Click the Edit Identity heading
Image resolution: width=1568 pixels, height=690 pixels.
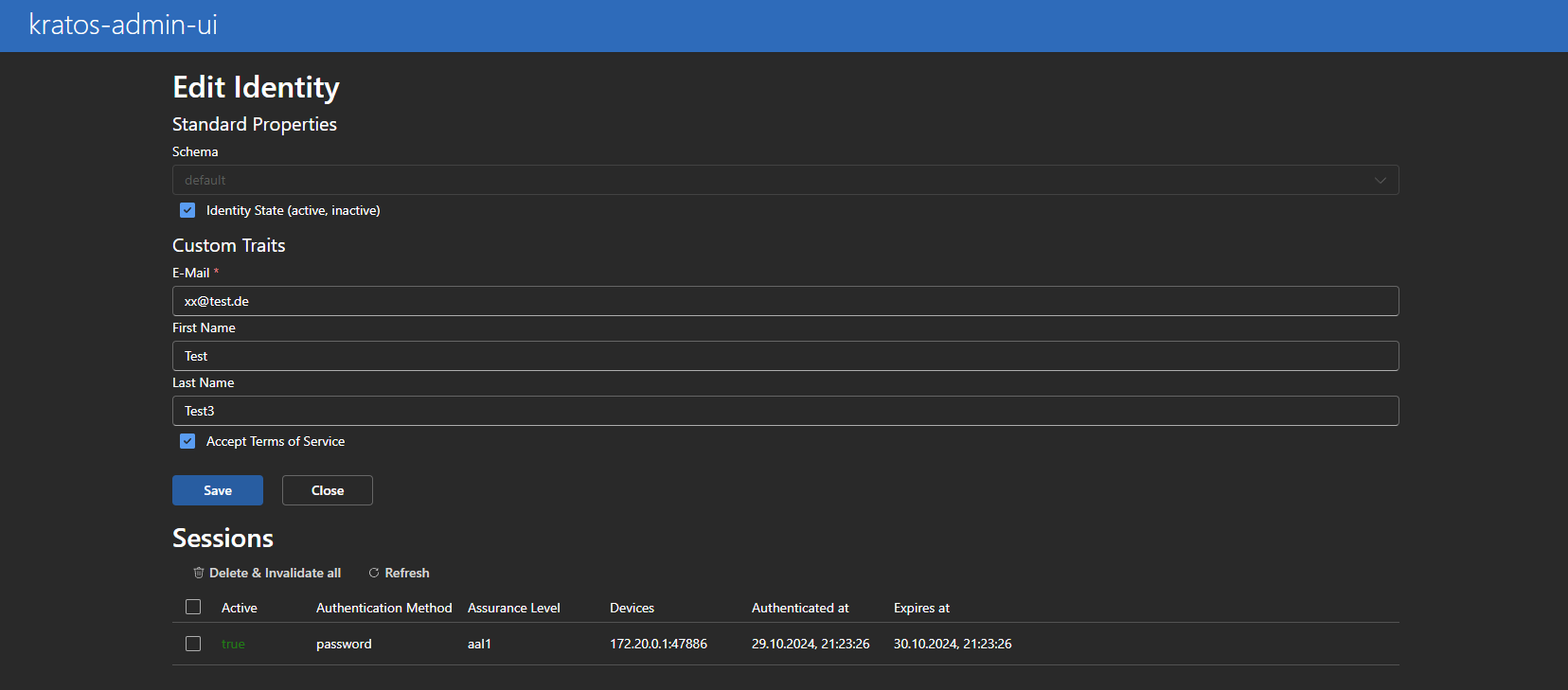256,87
